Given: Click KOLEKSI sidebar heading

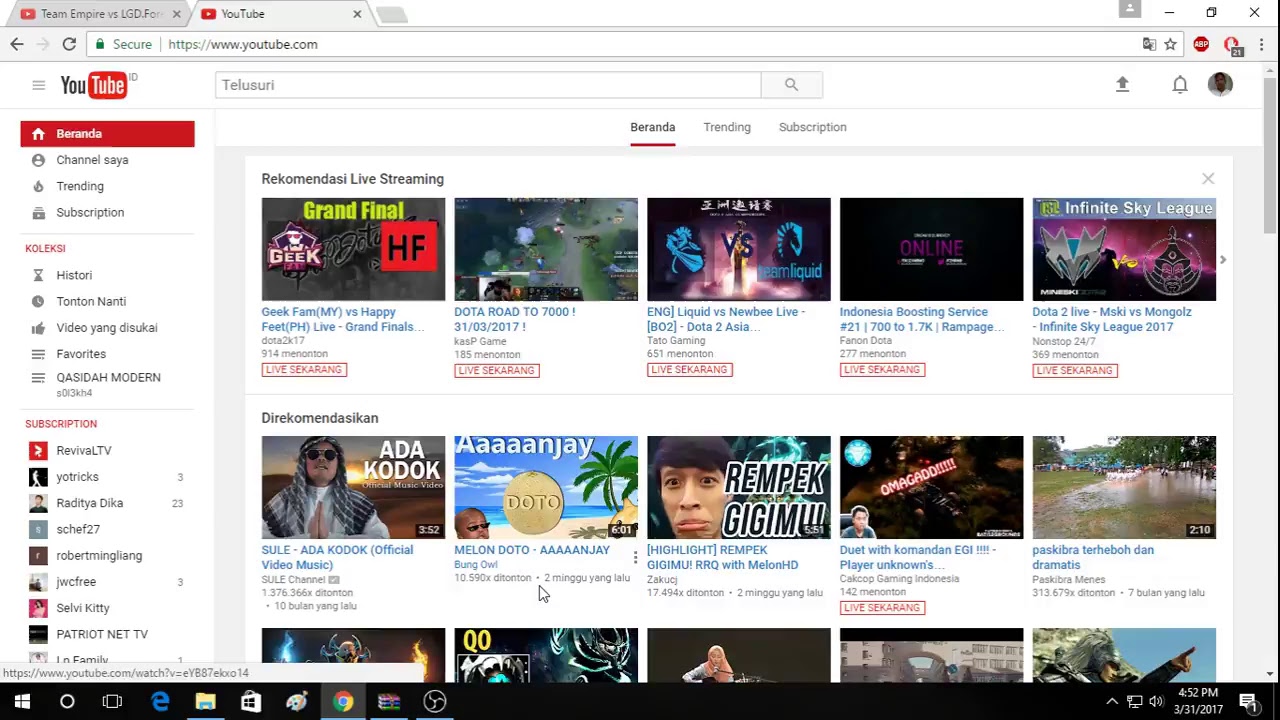Looking at the screenshot, I should coord(45,248).
